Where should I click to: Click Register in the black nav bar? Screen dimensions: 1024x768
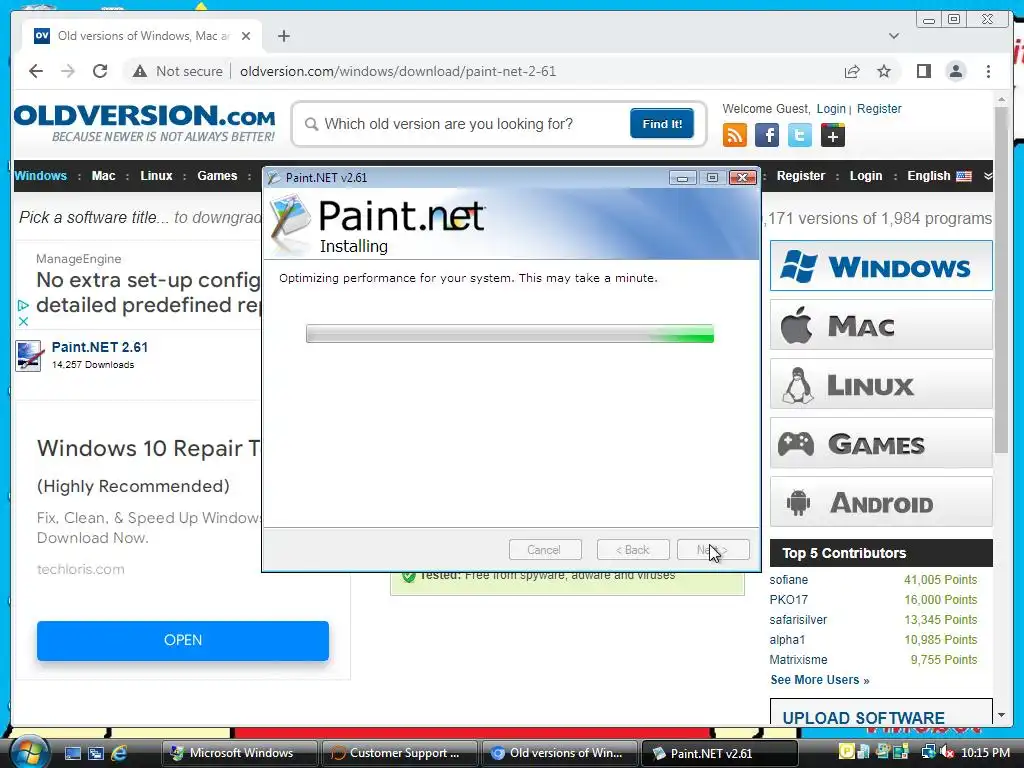801,176
